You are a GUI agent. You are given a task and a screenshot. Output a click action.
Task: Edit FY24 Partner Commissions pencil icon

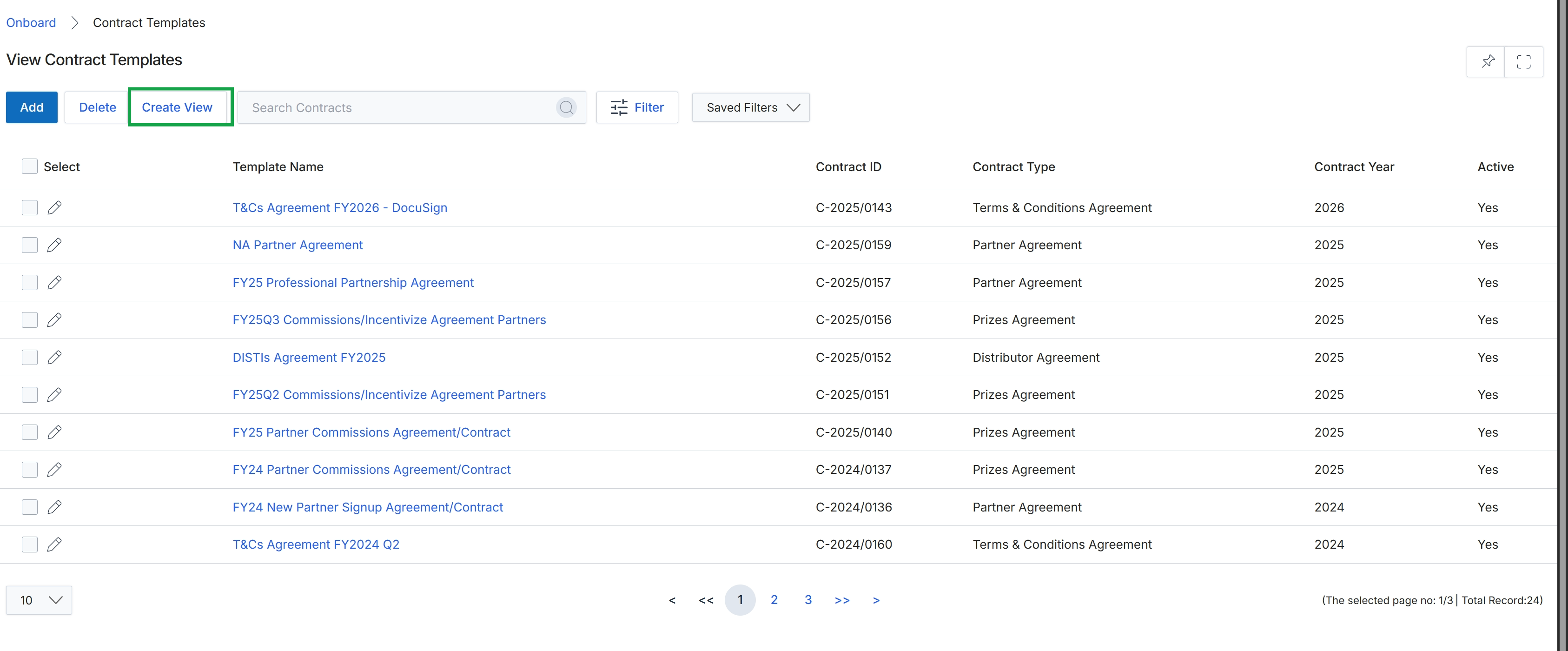(54, 470)
